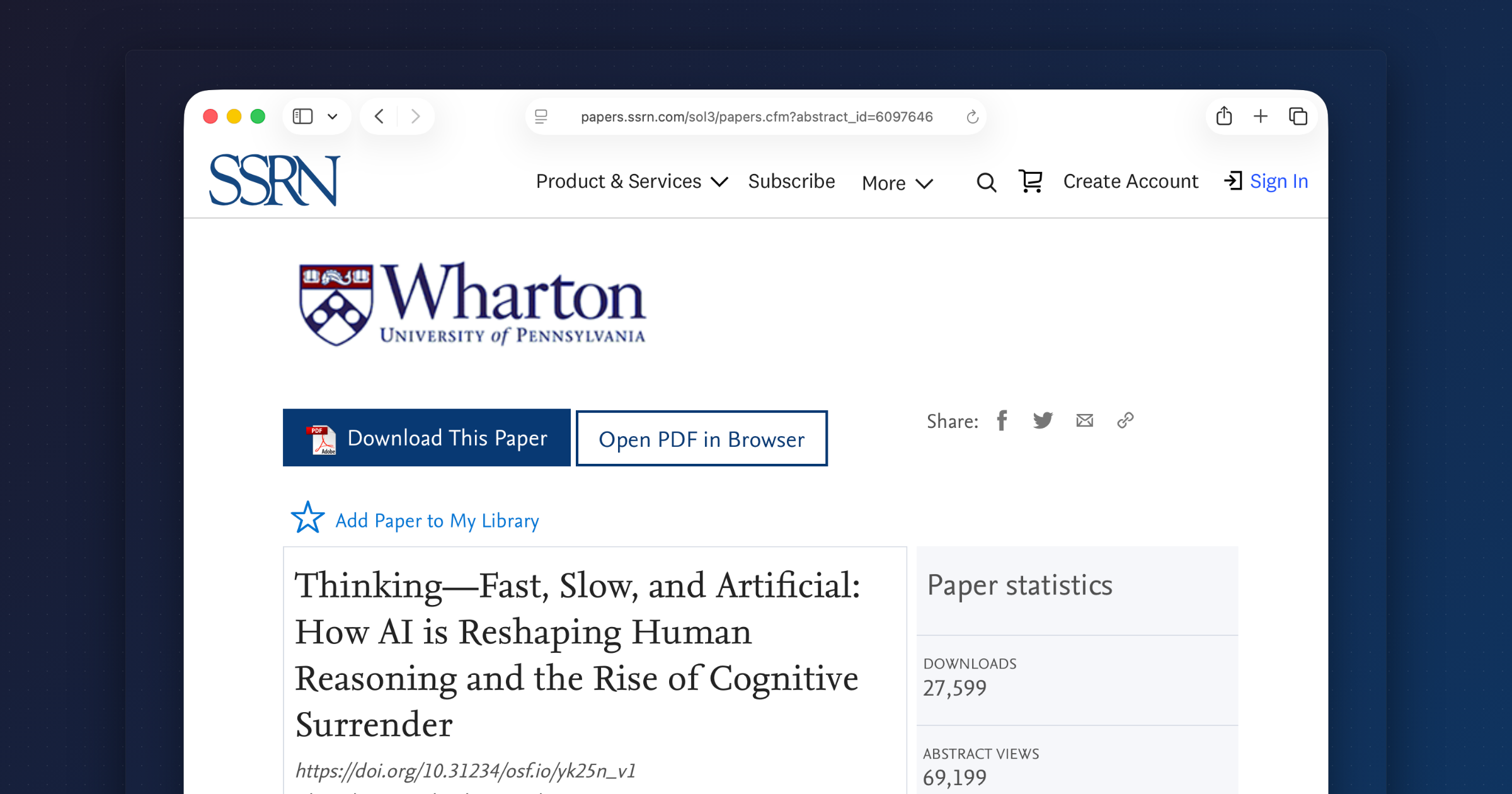Click Create Account in the navigation
This screenshot has width=1512, height=794.
(x=1131, y=181)
